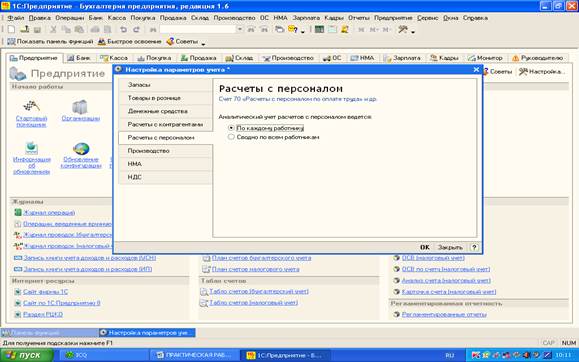This screenshot has width=579, height=362.
Task: Open План счетов налогового учета link
Action: coord(256,269)
